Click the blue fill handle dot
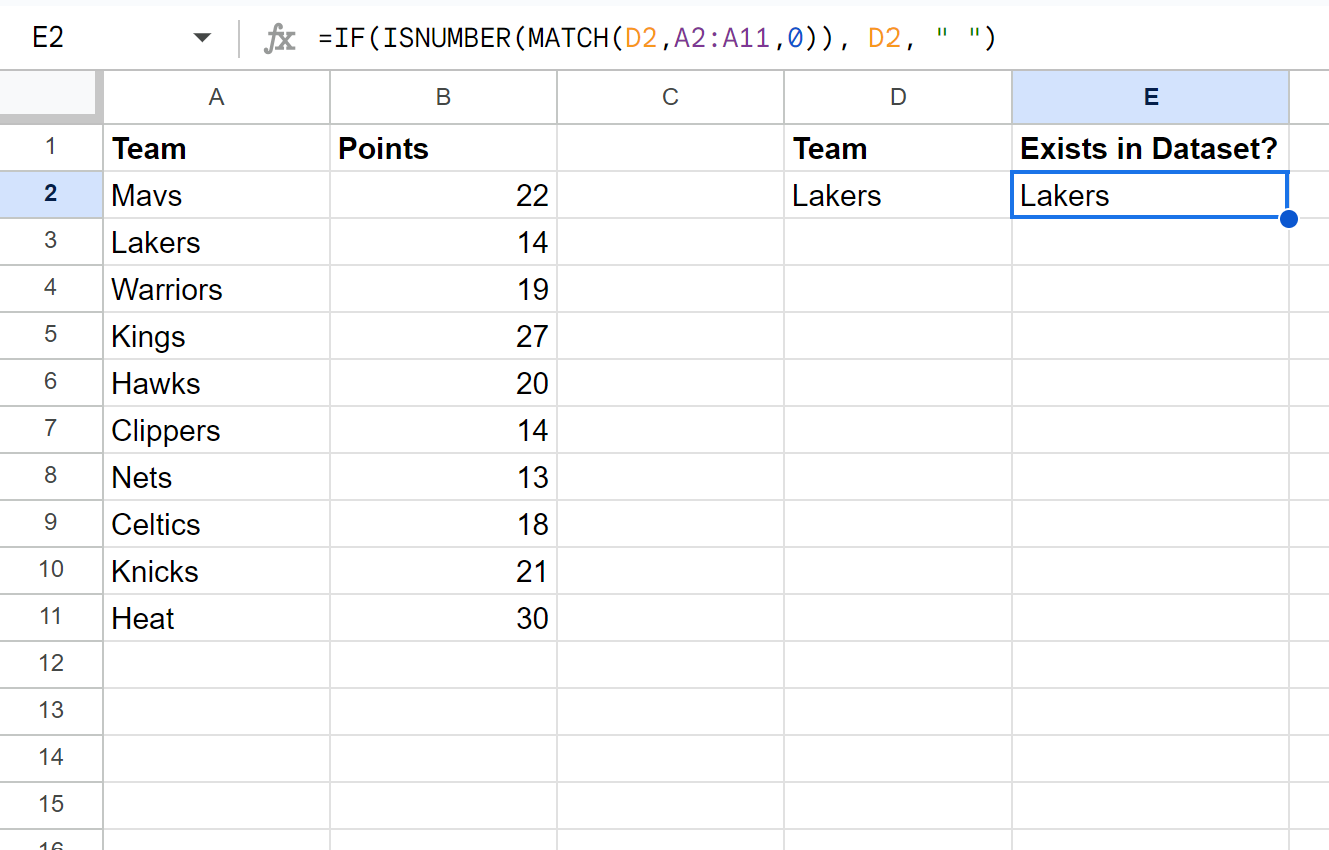The height and width of the screenshot is (850, 1329). (x=1289, y=218)
